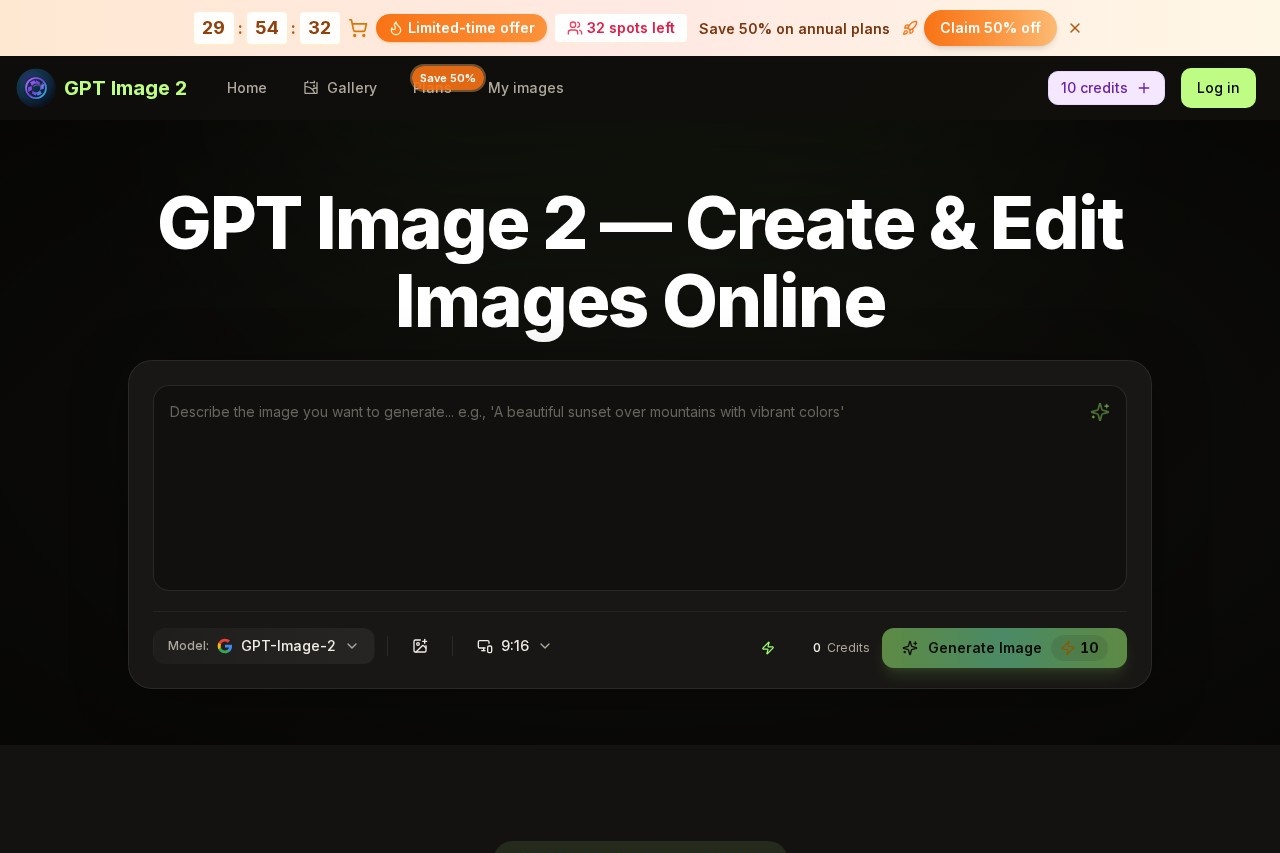Click the countdown minutes box showing 54
Image resolution: width=1280 pixels, height=853 pixels.
click(x=267, y=28)
